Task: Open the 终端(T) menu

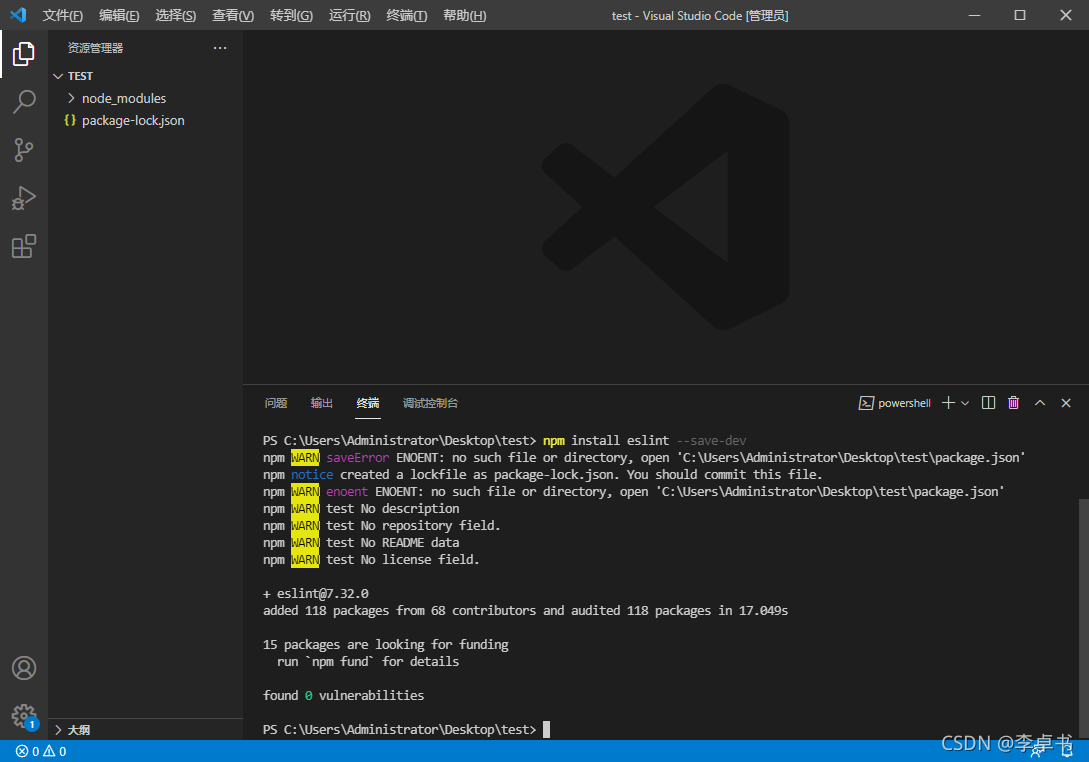Action: click(406, 15)
